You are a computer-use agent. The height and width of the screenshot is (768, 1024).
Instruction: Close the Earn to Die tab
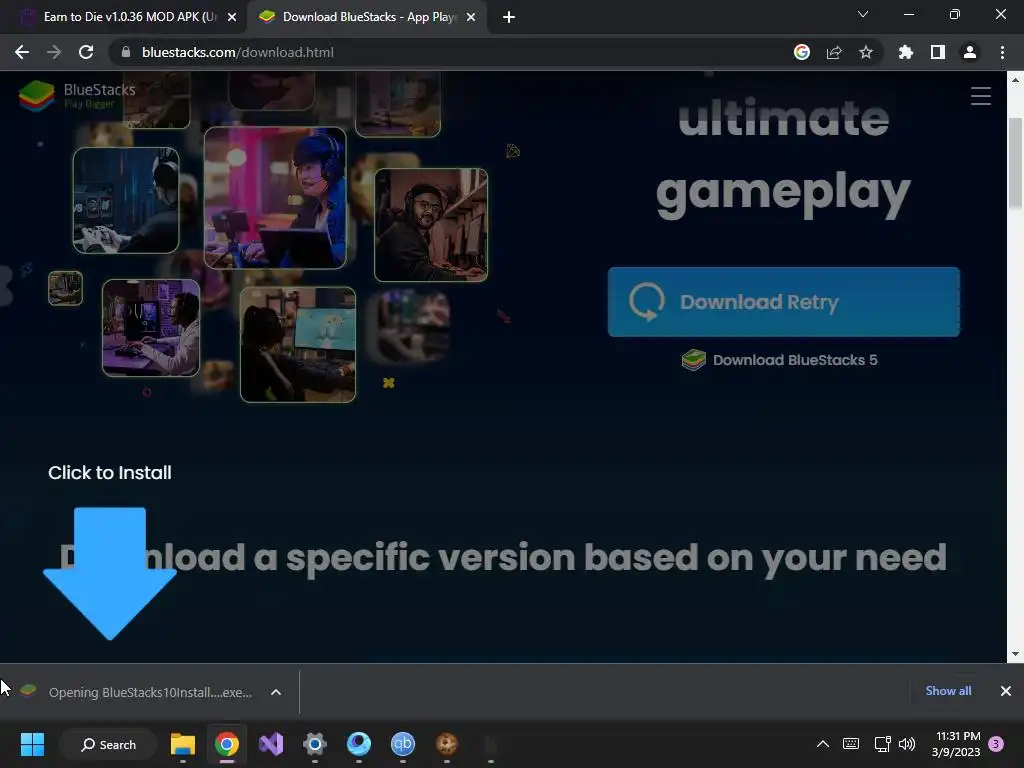[232, 17]
